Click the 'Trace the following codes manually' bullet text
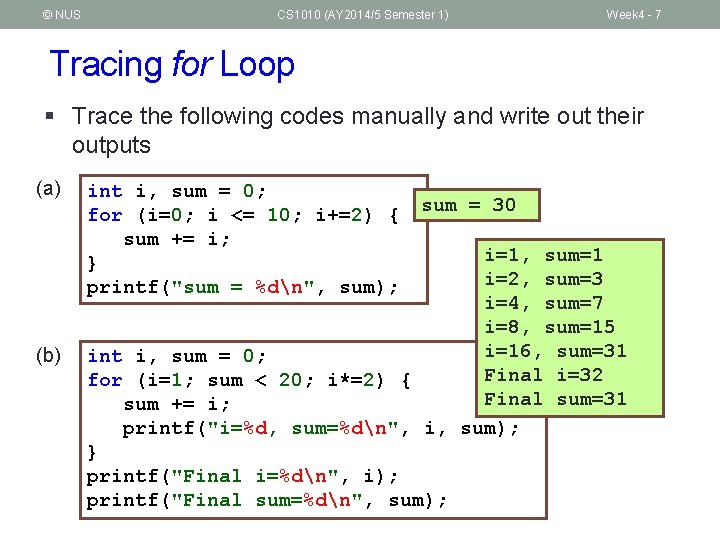Screen dimensions: 720x540 (358, 130)
